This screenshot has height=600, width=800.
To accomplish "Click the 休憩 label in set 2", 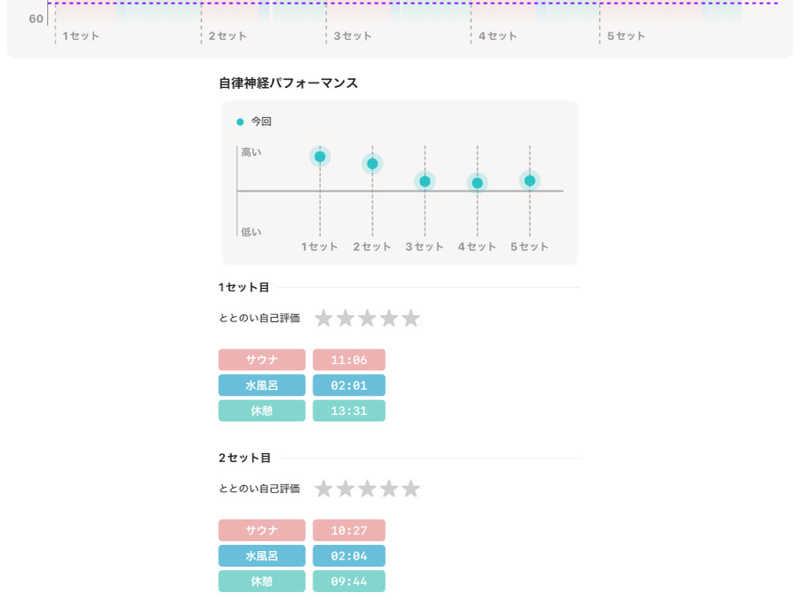I will coord(262,581).
